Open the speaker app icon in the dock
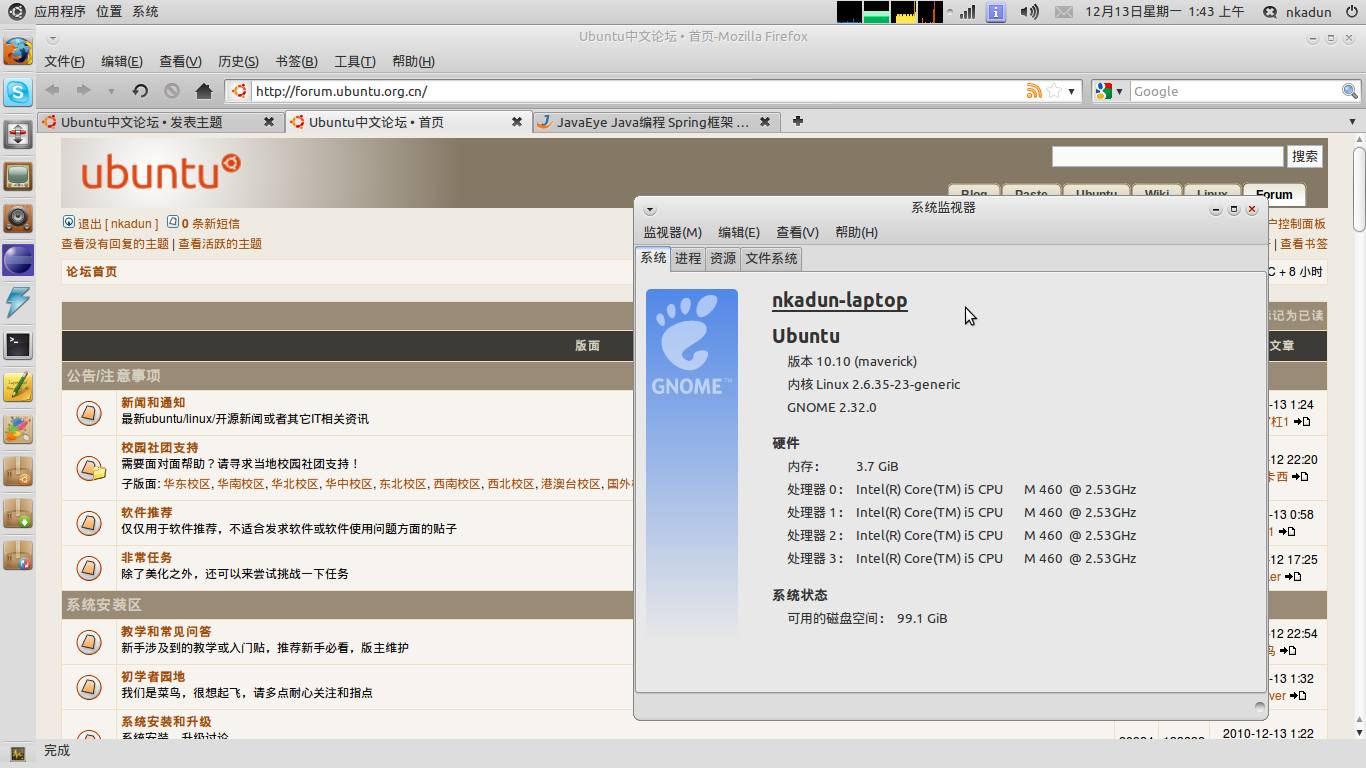 17,218
